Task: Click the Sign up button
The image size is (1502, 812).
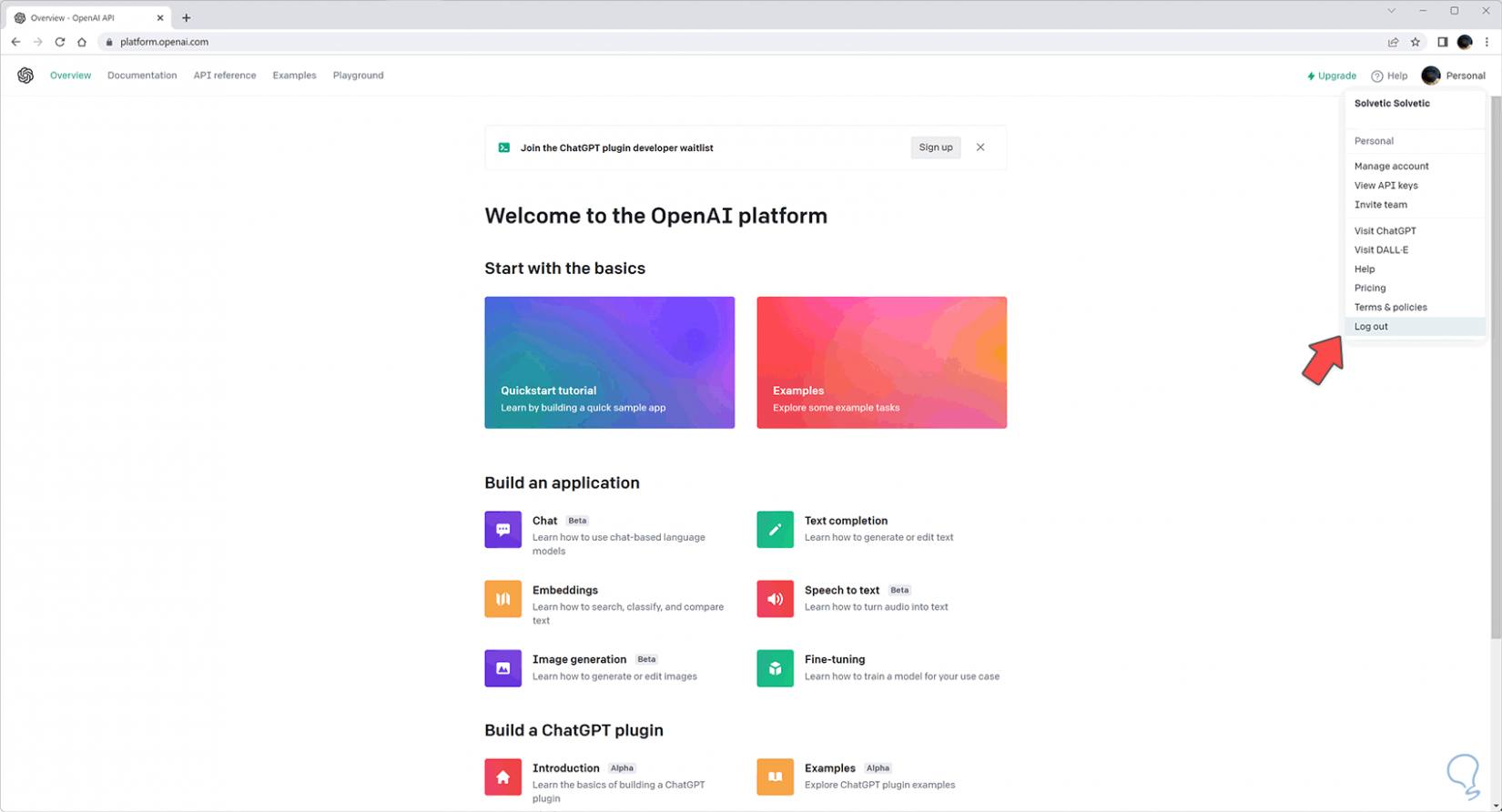Action: coord(936,147)
